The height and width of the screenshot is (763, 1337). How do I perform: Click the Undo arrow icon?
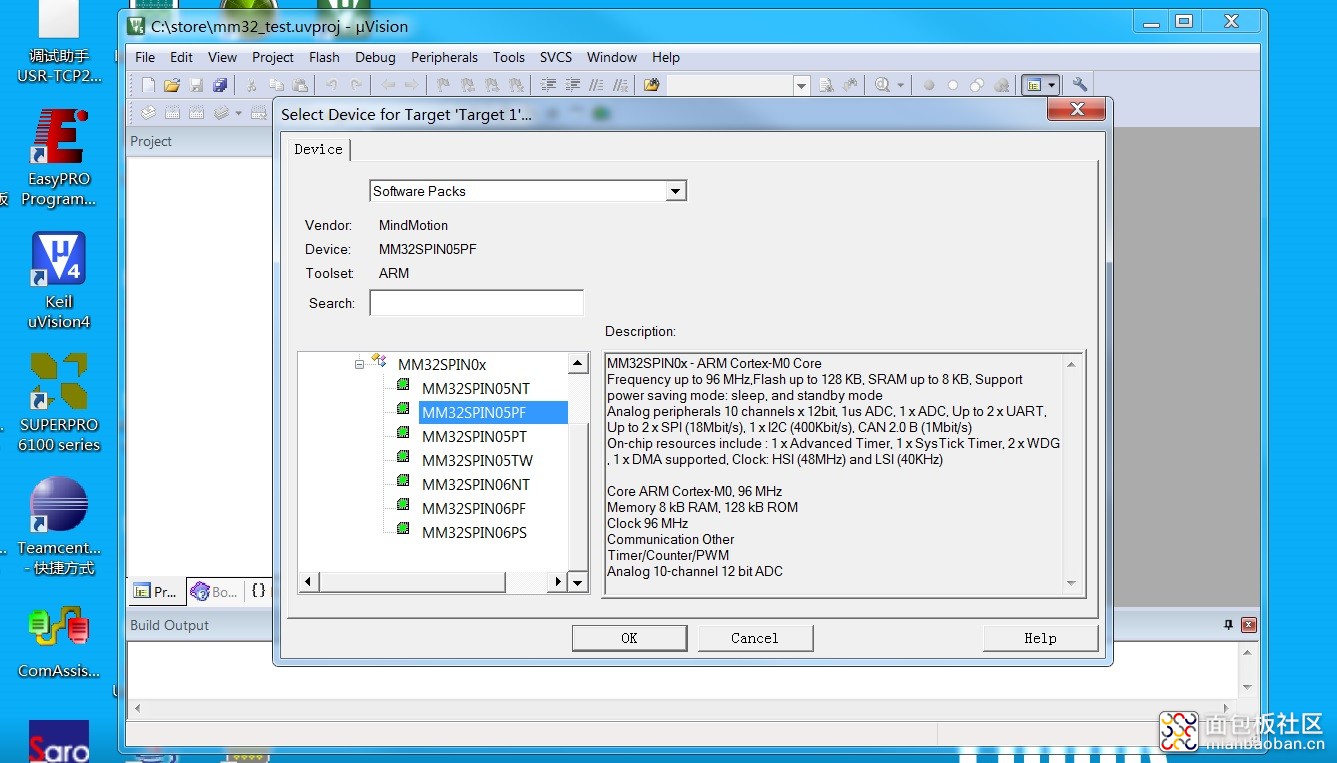pyautogui.click(x=332, y=85)
